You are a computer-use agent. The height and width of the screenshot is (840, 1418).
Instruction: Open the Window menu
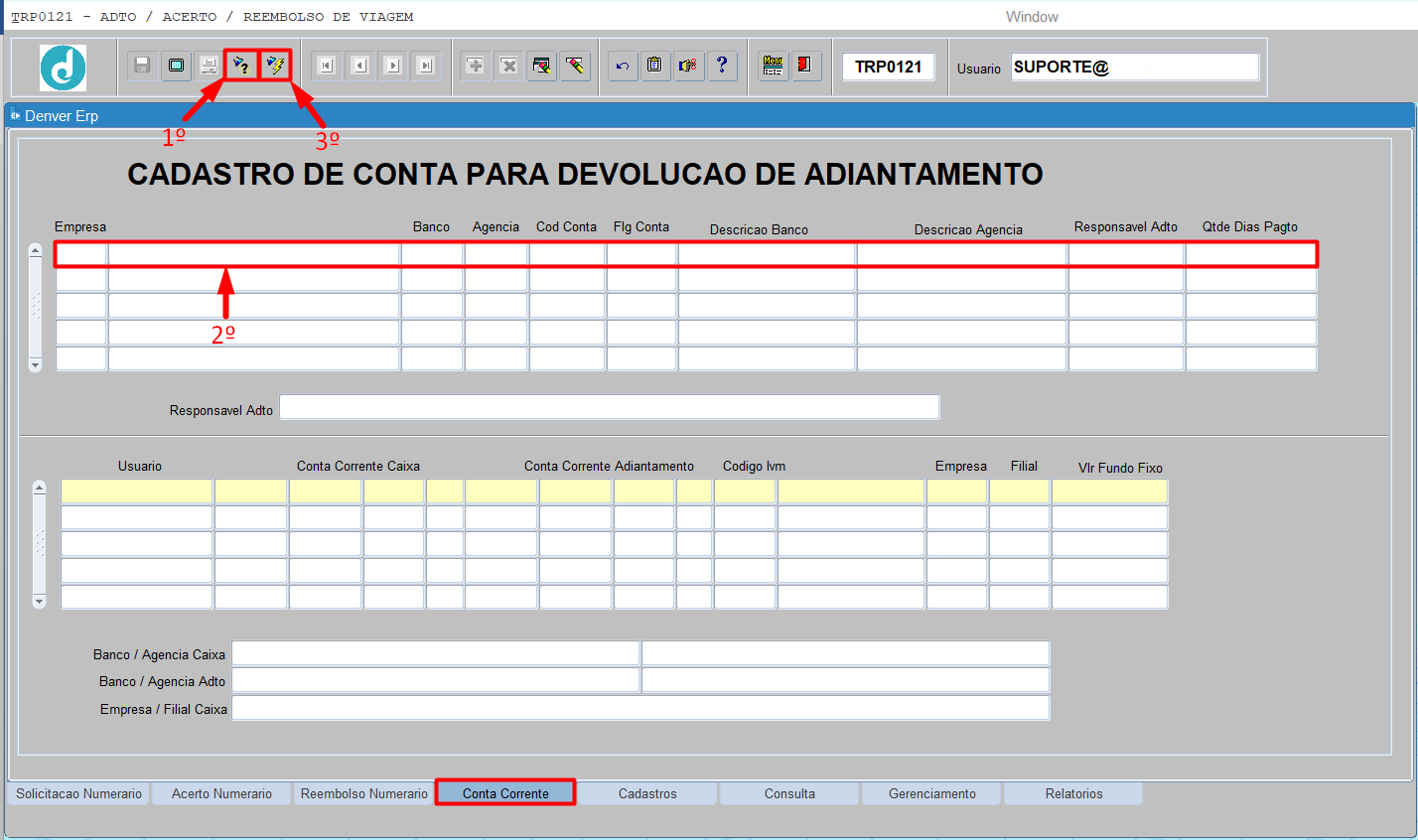tap(1031, 17)
